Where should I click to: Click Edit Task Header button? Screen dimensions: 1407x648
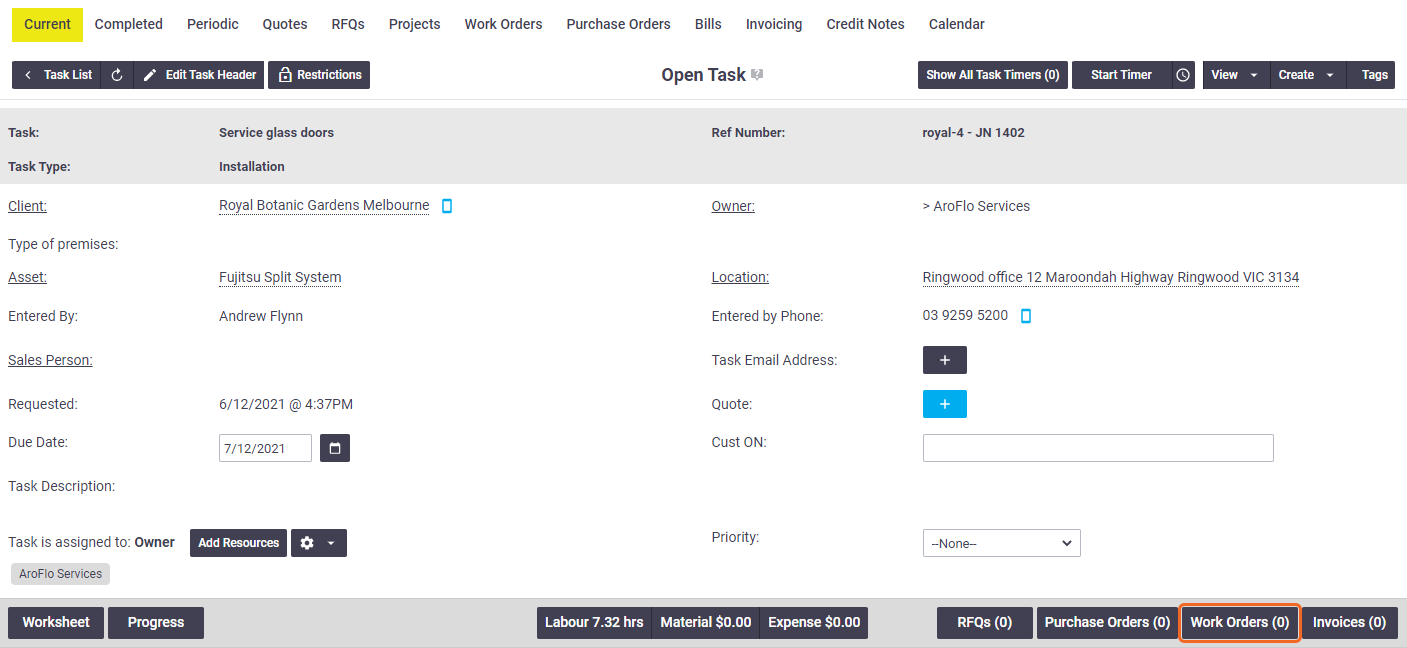pyautogui.click(x=199, y=75)
